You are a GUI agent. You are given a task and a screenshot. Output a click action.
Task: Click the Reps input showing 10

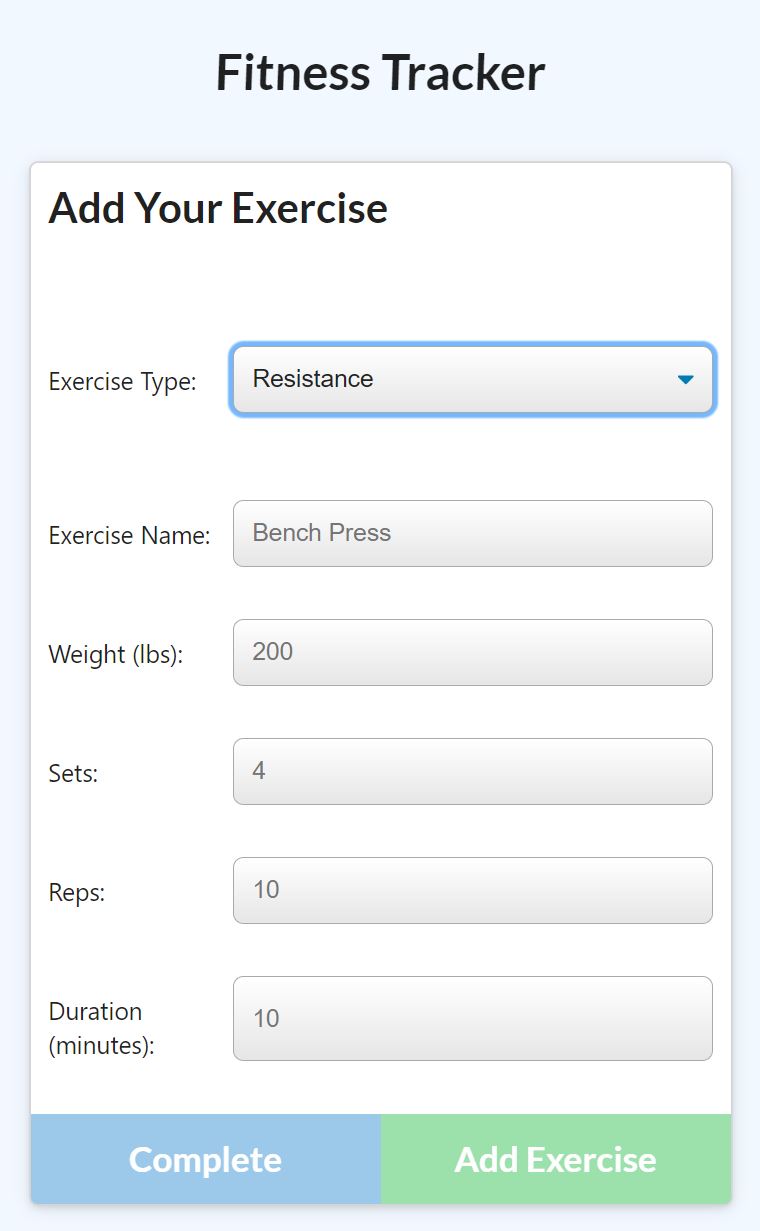tap(470, 890)
